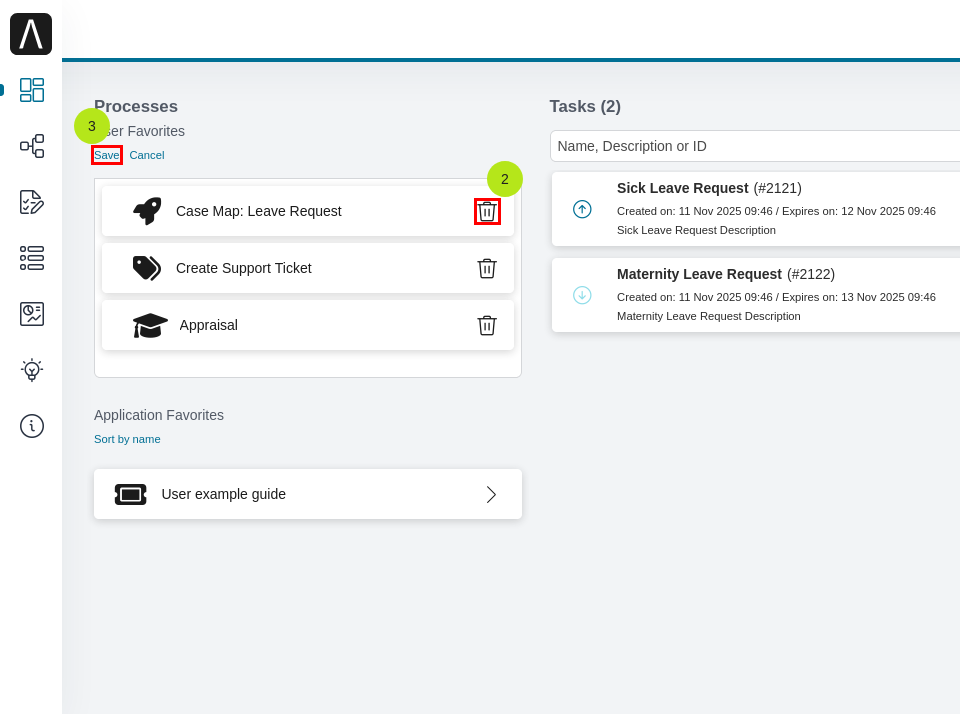Delete Create Support Ticket favorite
Screen dimensions: 960x714
click(x=487, y=268)
